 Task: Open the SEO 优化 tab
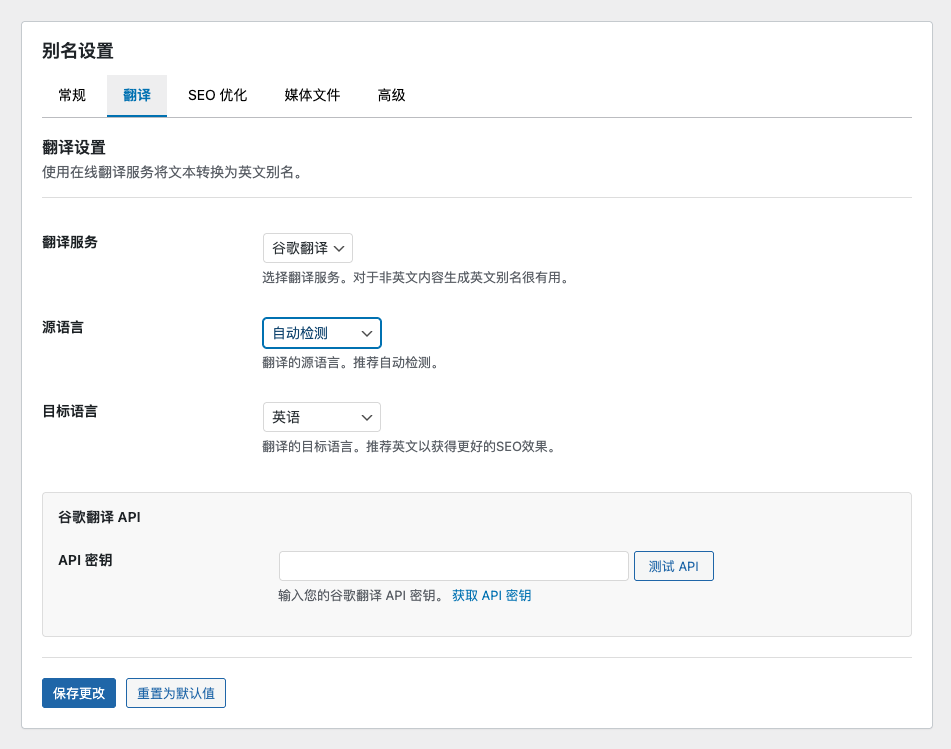click(217, 96)
